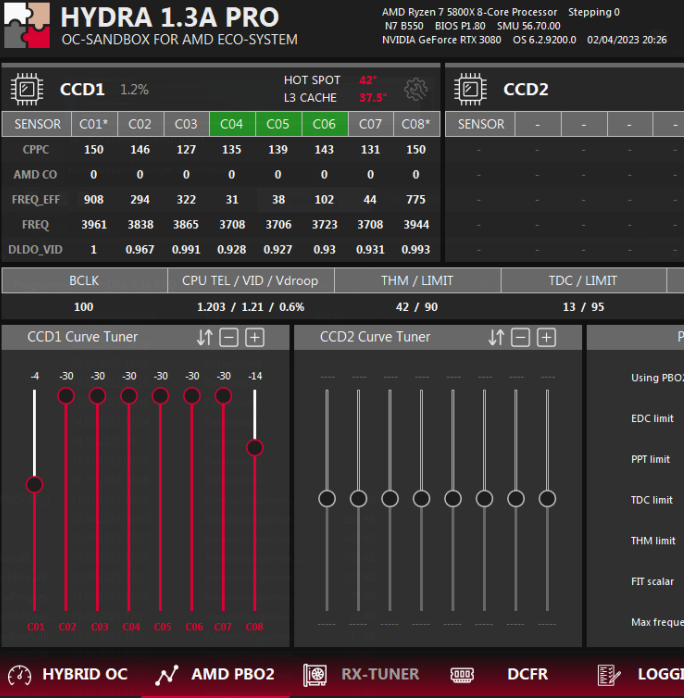This screenshot has width=684, height=698.
Task: Toggle the green C04 core header
Action: click(x=232, y=124)
